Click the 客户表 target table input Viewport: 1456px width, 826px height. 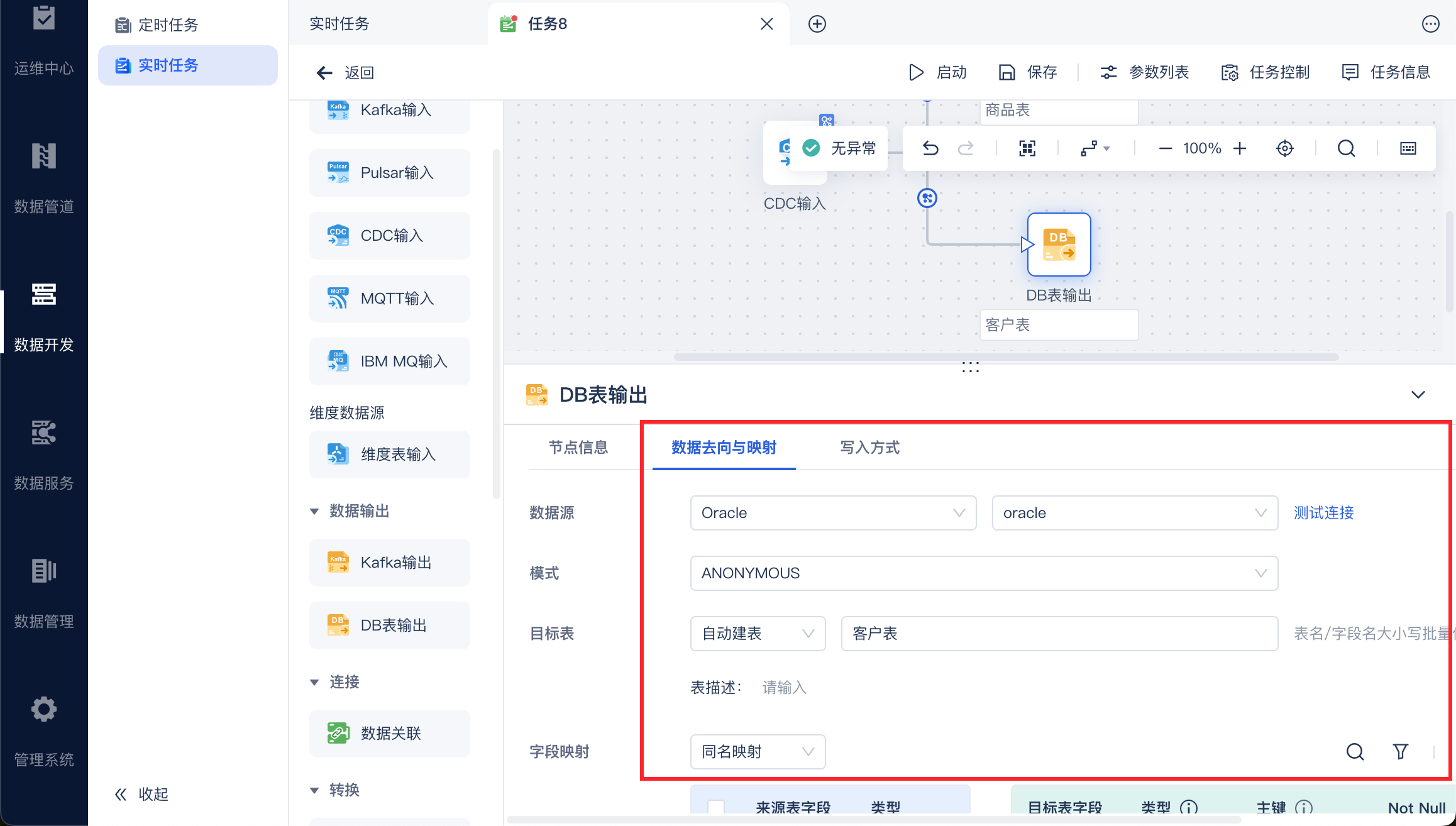(x=1059, y=634)
